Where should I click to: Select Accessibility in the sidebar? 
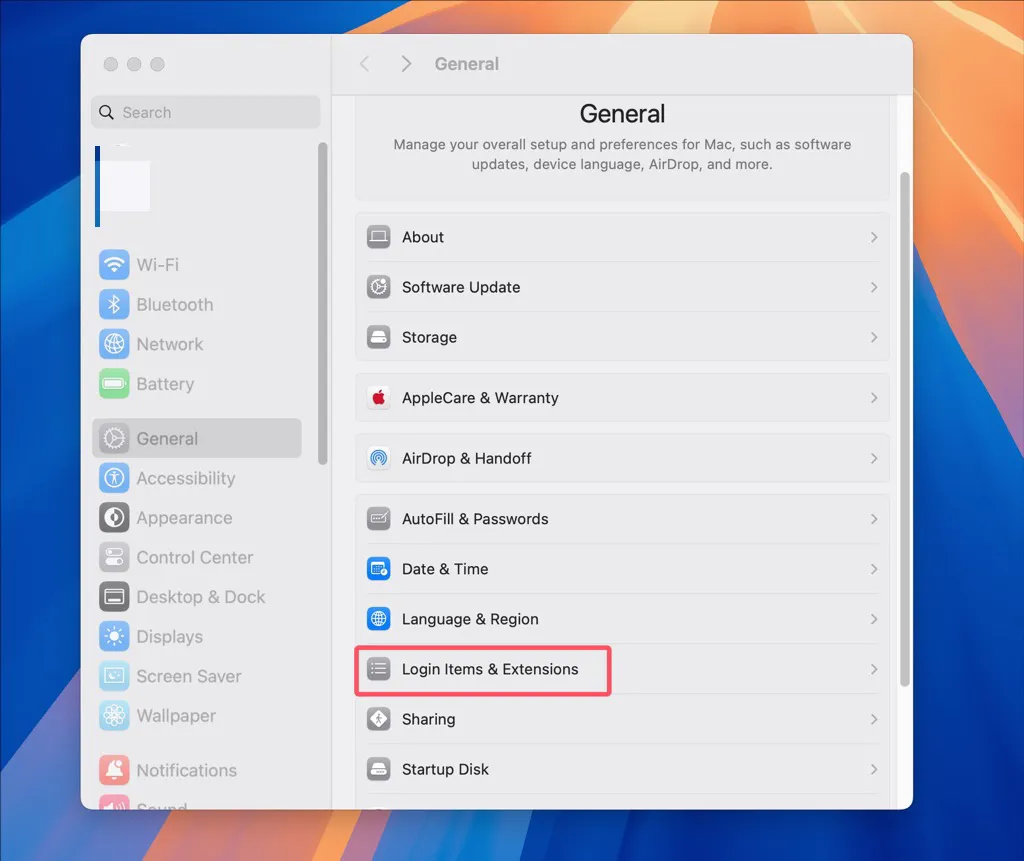197,478
